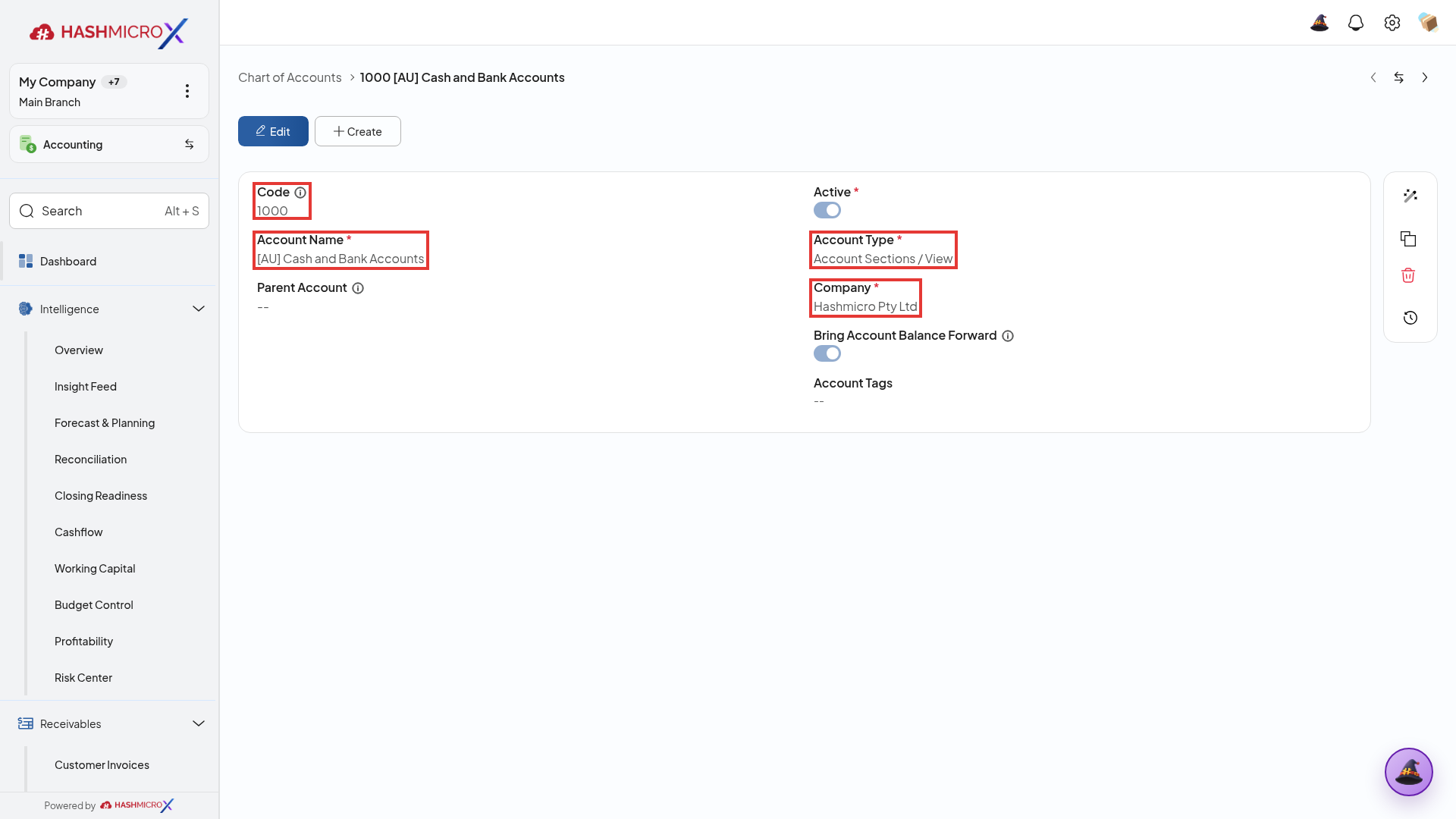The width and height of the screenshot is (1456, 819).
Task: Go to next record arrow
Action: pos(1425,77)
